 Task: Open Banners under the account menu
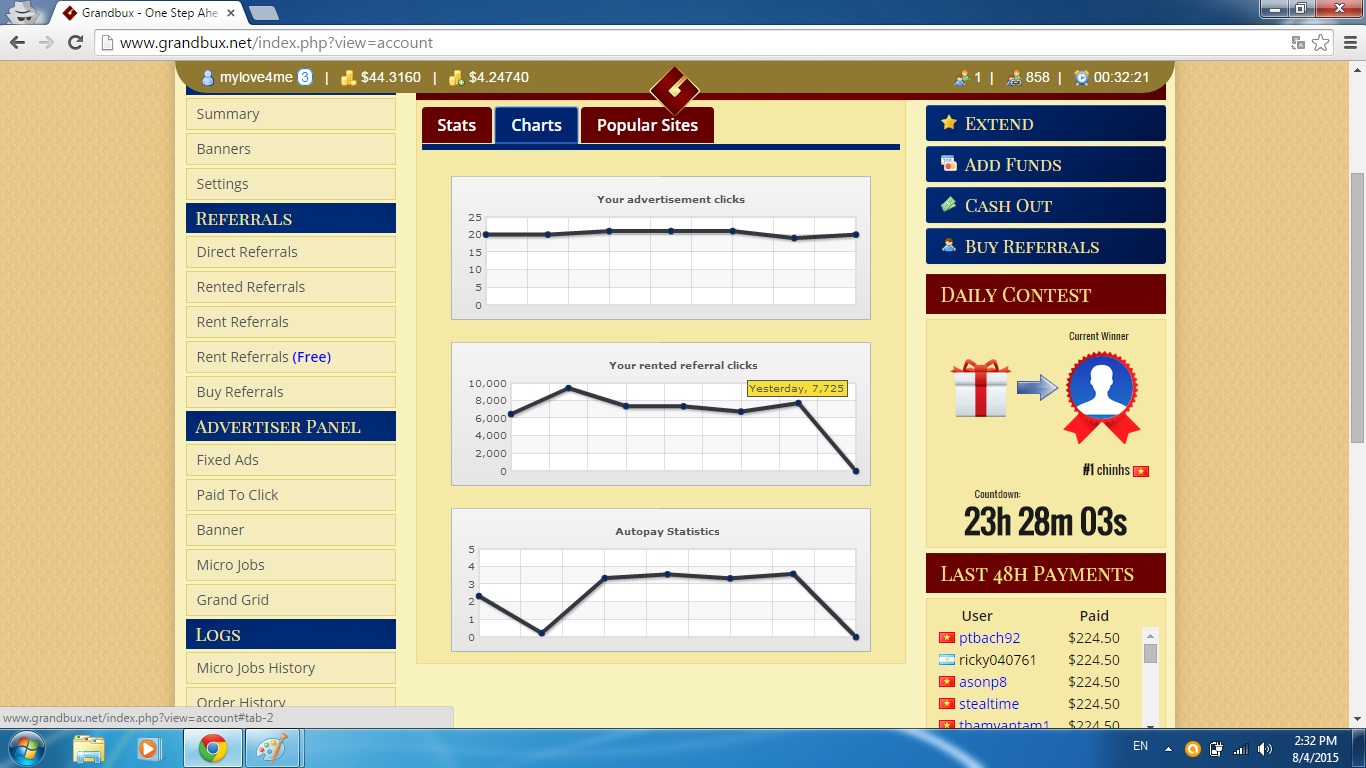tap(291, 149)
